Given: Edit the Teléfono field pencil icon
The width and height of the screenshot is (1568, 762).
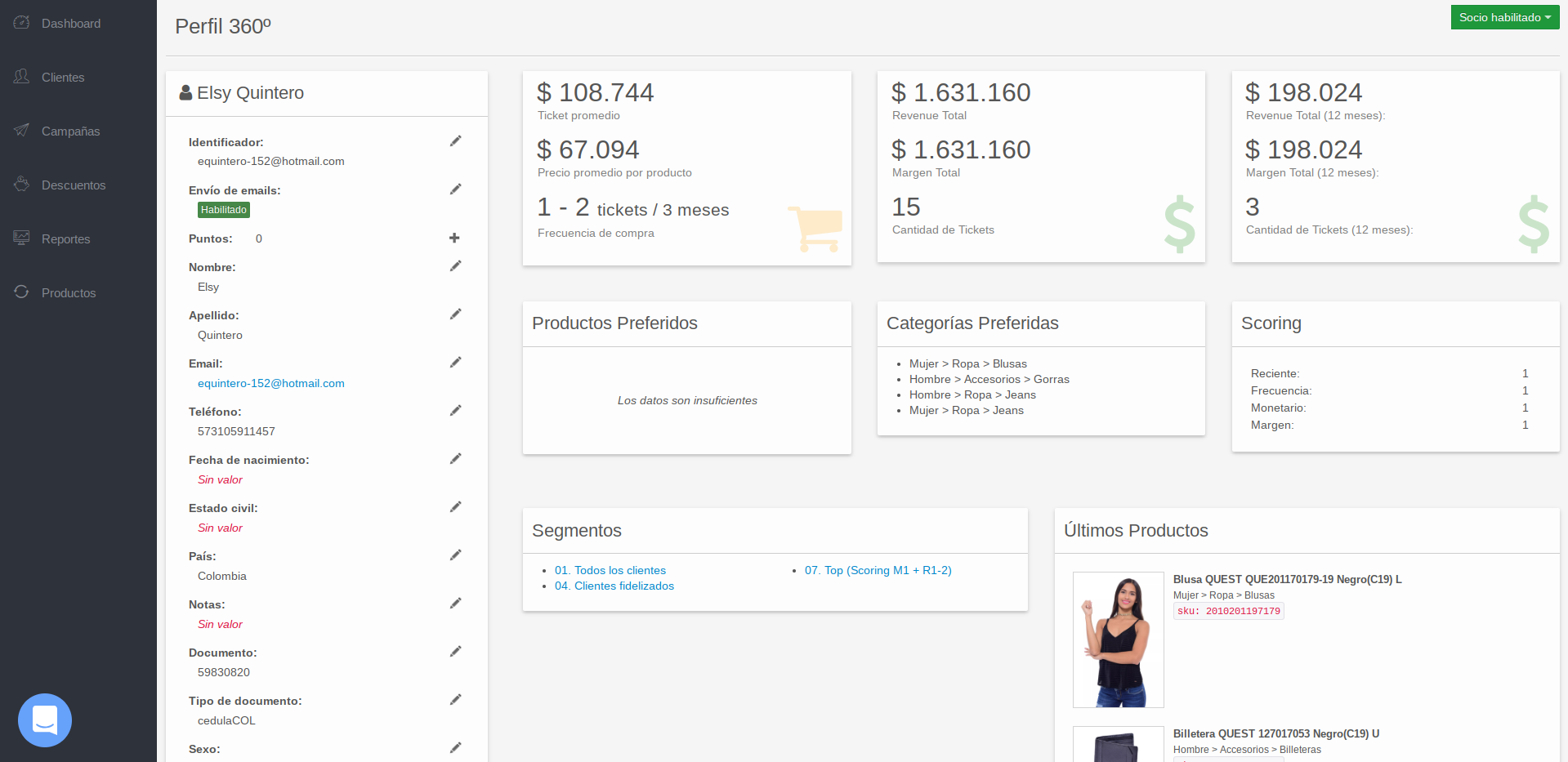Looking at the screenshot, I should tap(456, 411).
